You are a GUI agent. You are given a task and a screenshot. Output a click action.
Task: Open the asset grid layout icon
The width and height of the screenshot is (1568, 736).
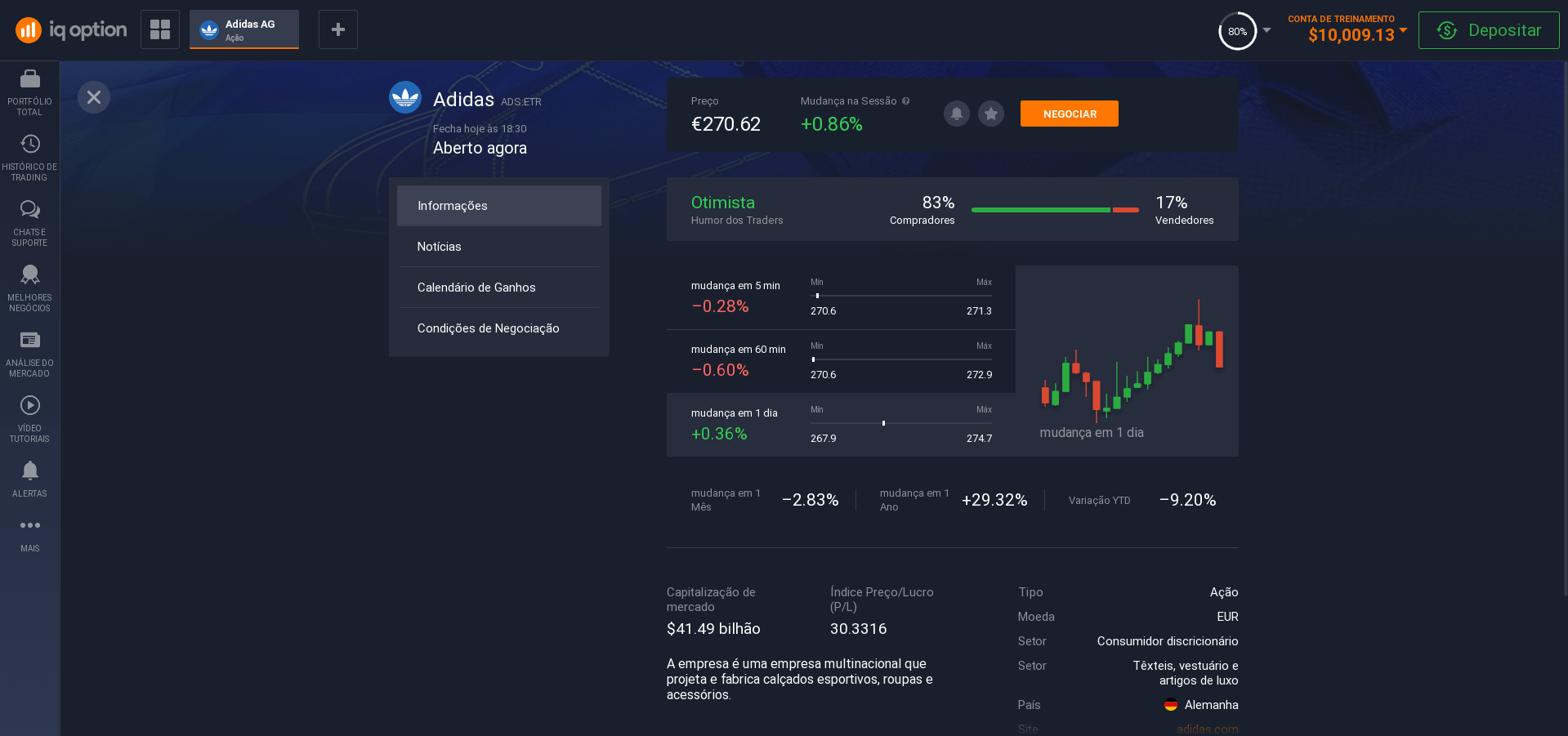click(160, 29)
